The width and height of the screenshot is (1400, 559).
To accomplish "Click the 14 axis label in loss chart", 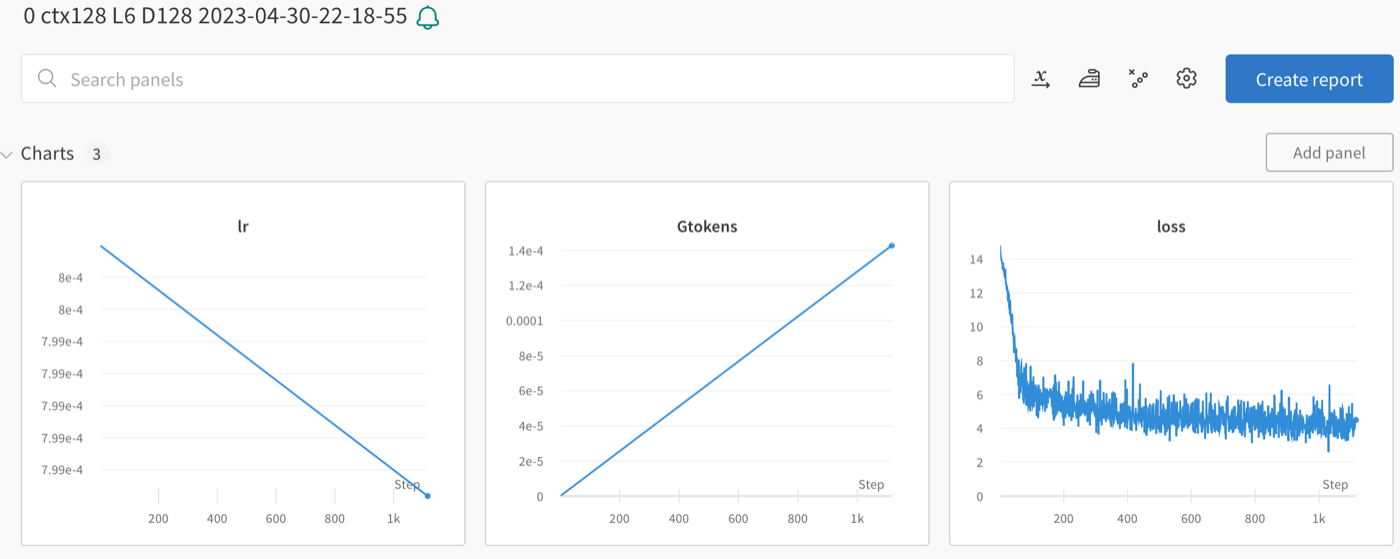I will 977,259.
